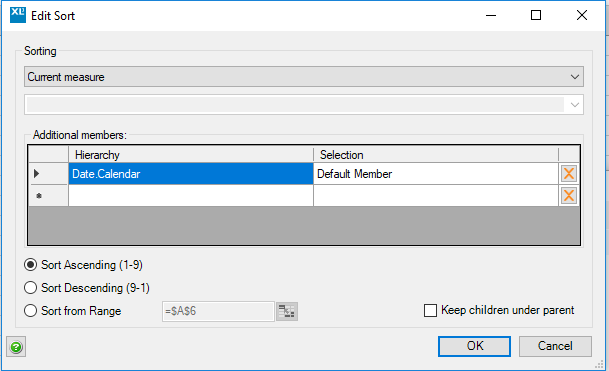Click the green help icon
Image resolution: width=609 pixels, height=371 pixels.
(16, 347)
